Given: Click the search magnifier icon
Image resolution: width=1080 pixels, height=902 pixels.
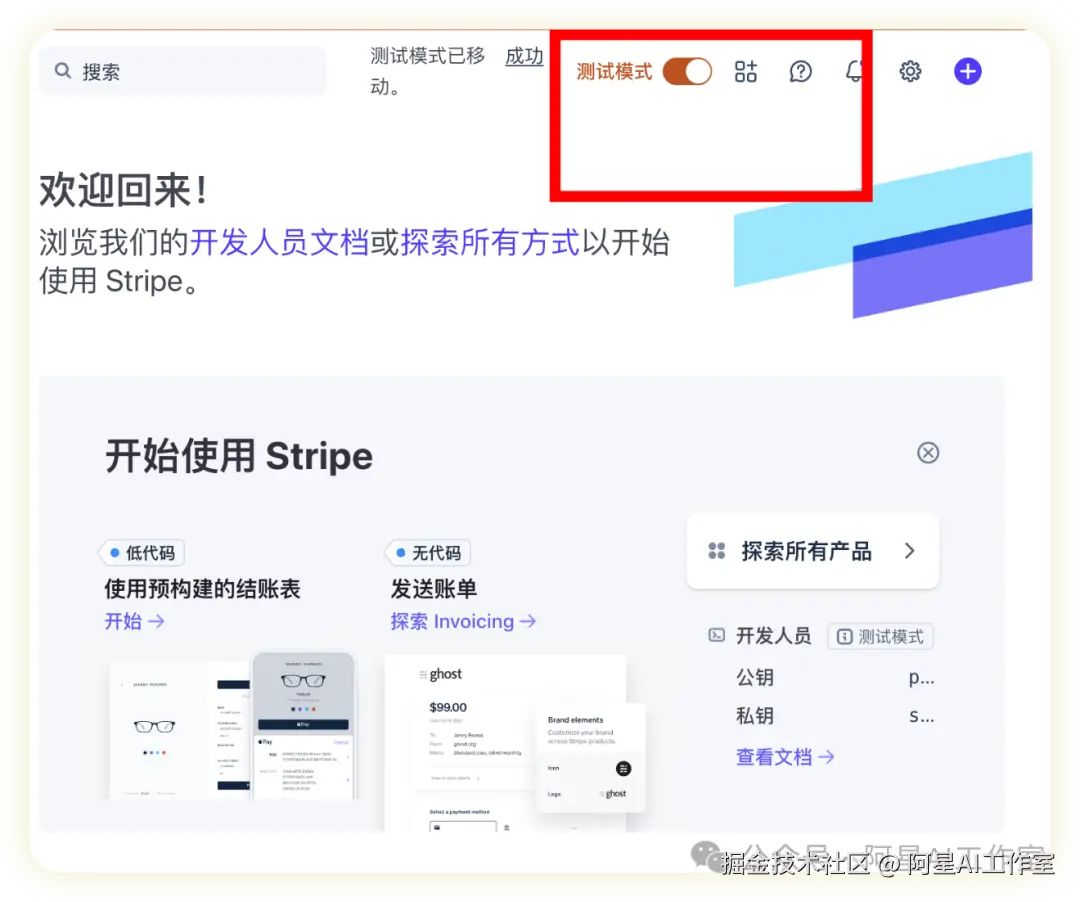Looking at the screenshot, I should click(x=62, y=71).
